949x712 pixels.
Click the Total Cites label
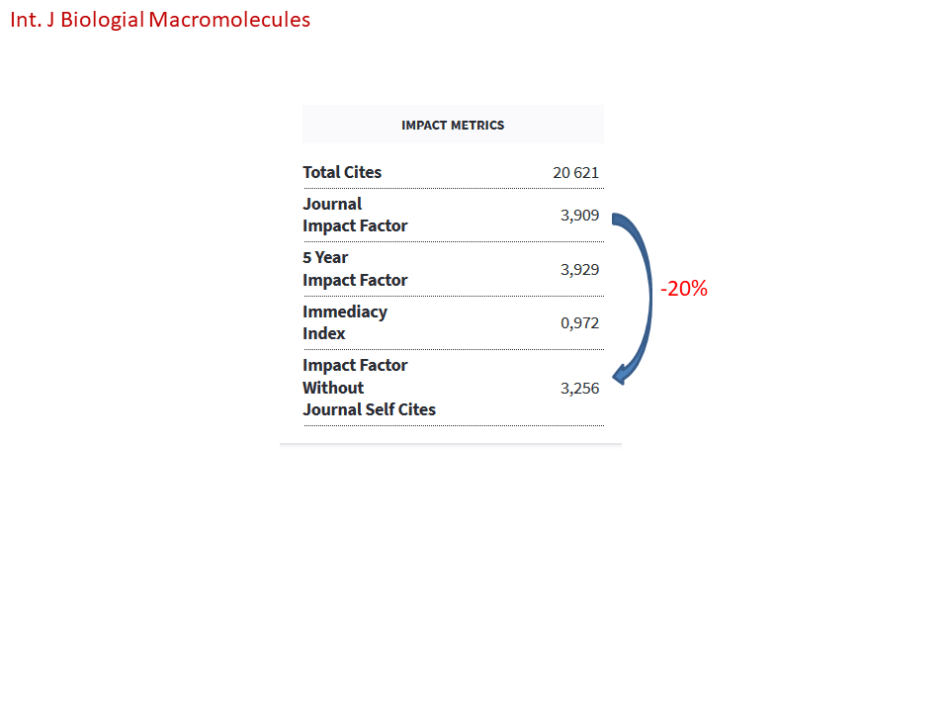tap(342, 172)
